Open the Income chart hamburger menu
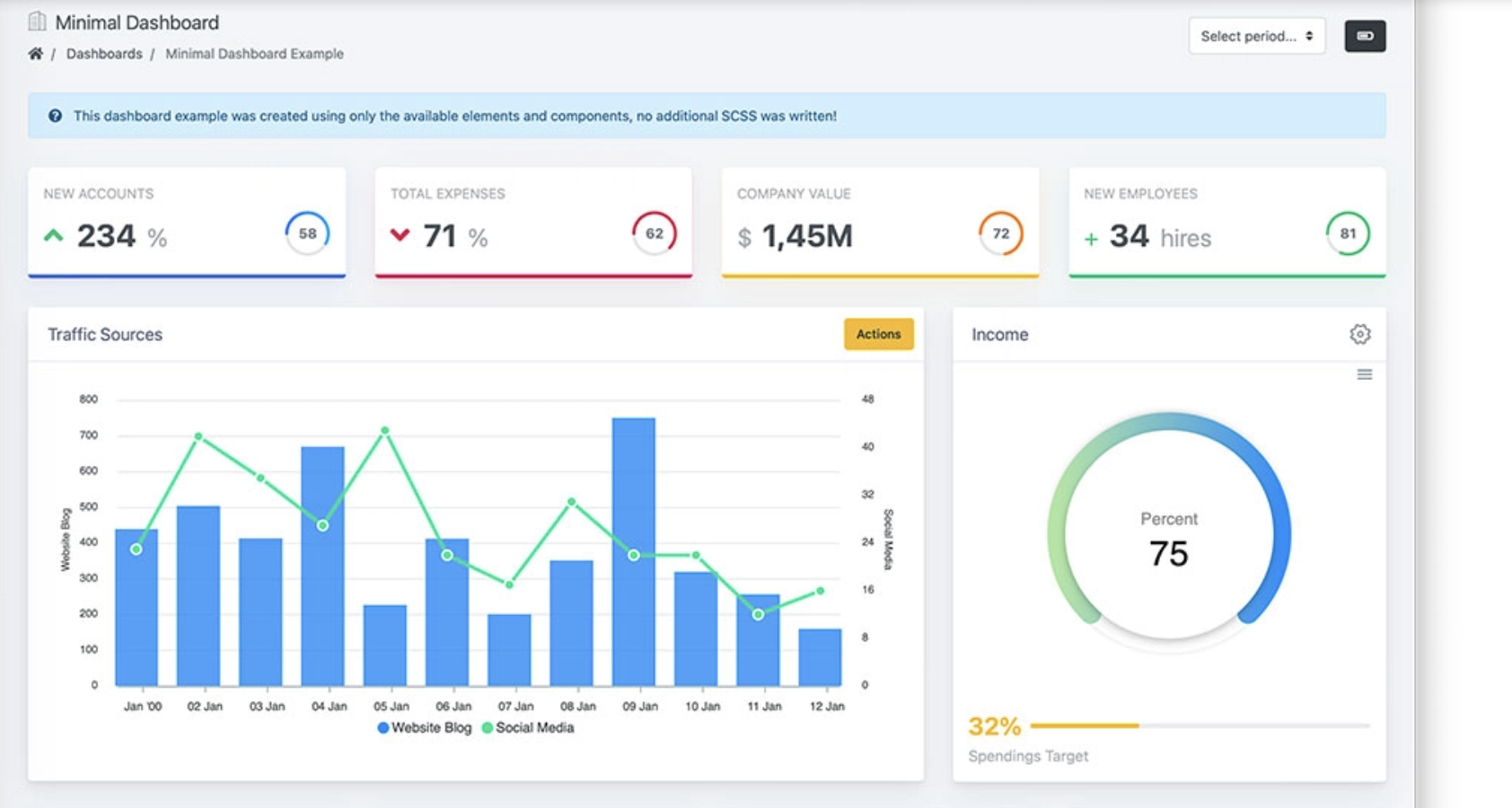This screenshot has width=1512, height=808. tap(1364, 374)
